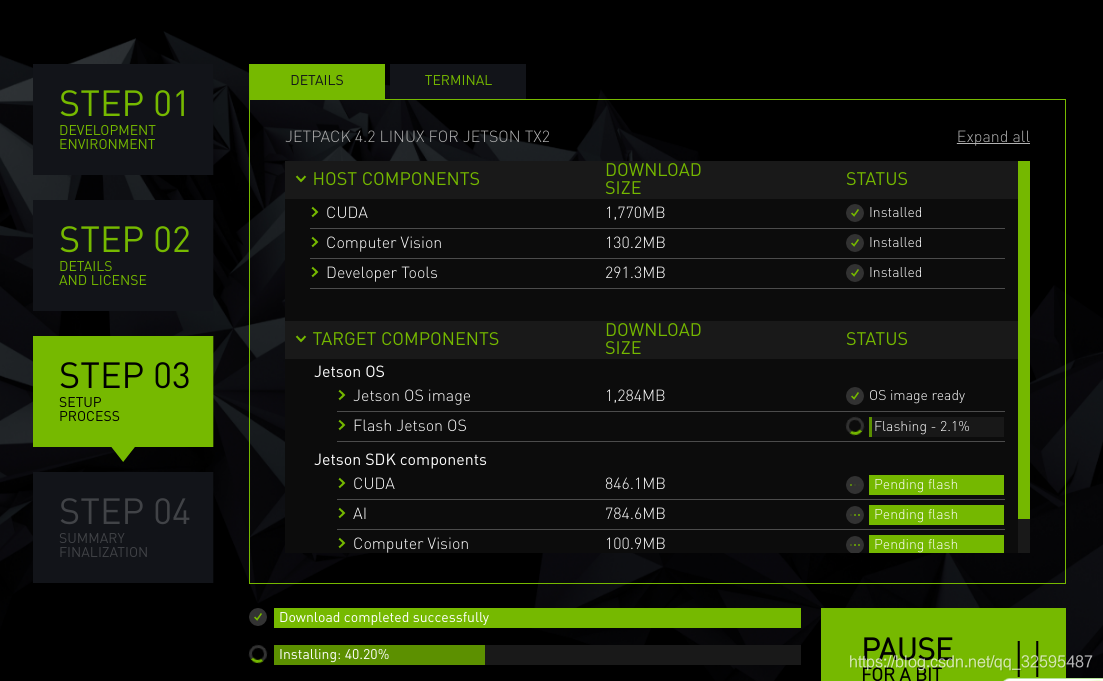
Task: Click the pending icon beside SDK Computer Vision
Action: tap(855, 545)
